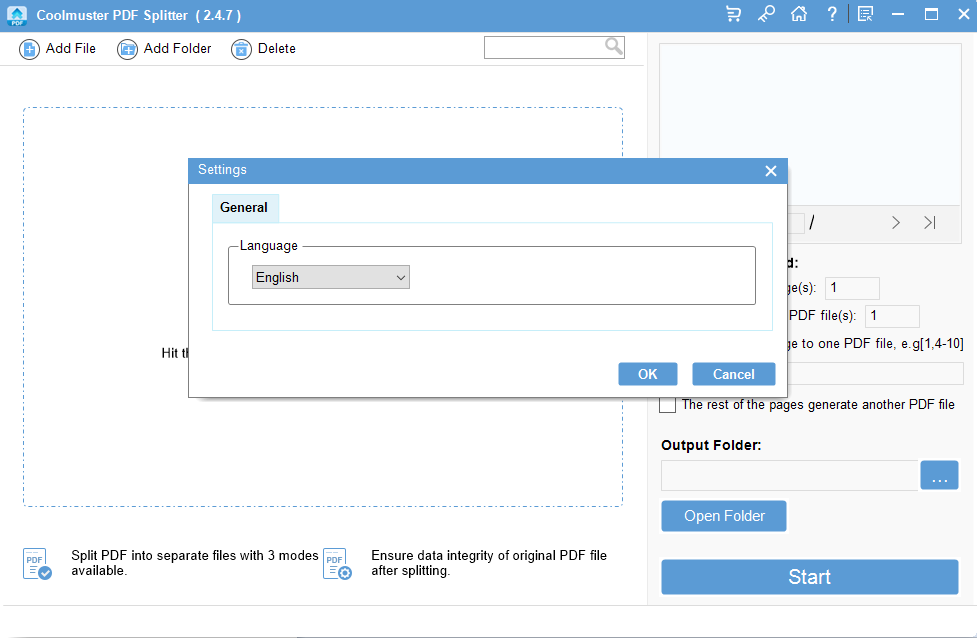Click the Add File toolbar icon
Image resolution: width=977 pixels, height=638 pixels.
click(x=30, y=49)
